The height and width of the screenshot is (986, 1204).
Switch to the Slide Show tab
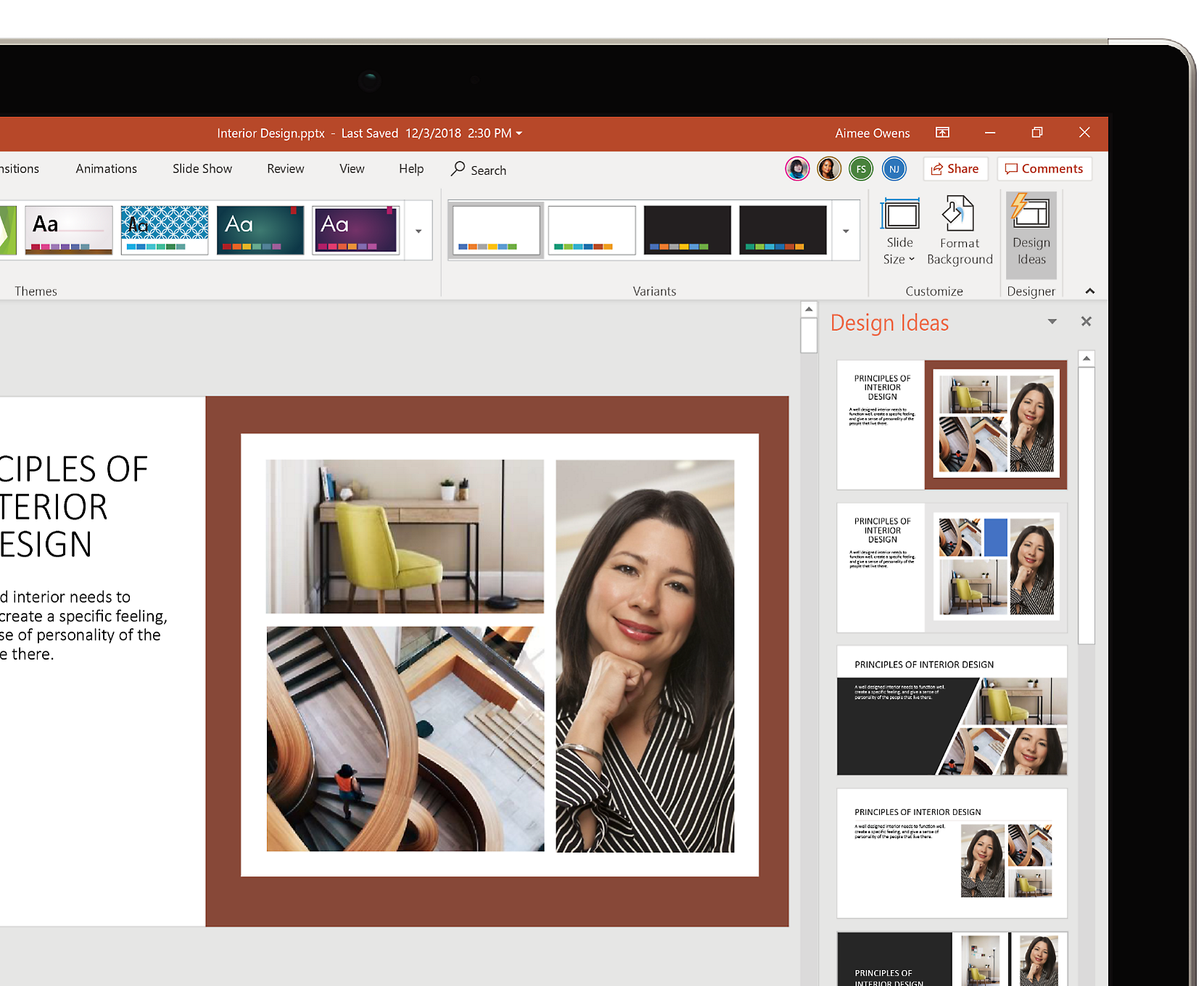click(x=202, y=169)
